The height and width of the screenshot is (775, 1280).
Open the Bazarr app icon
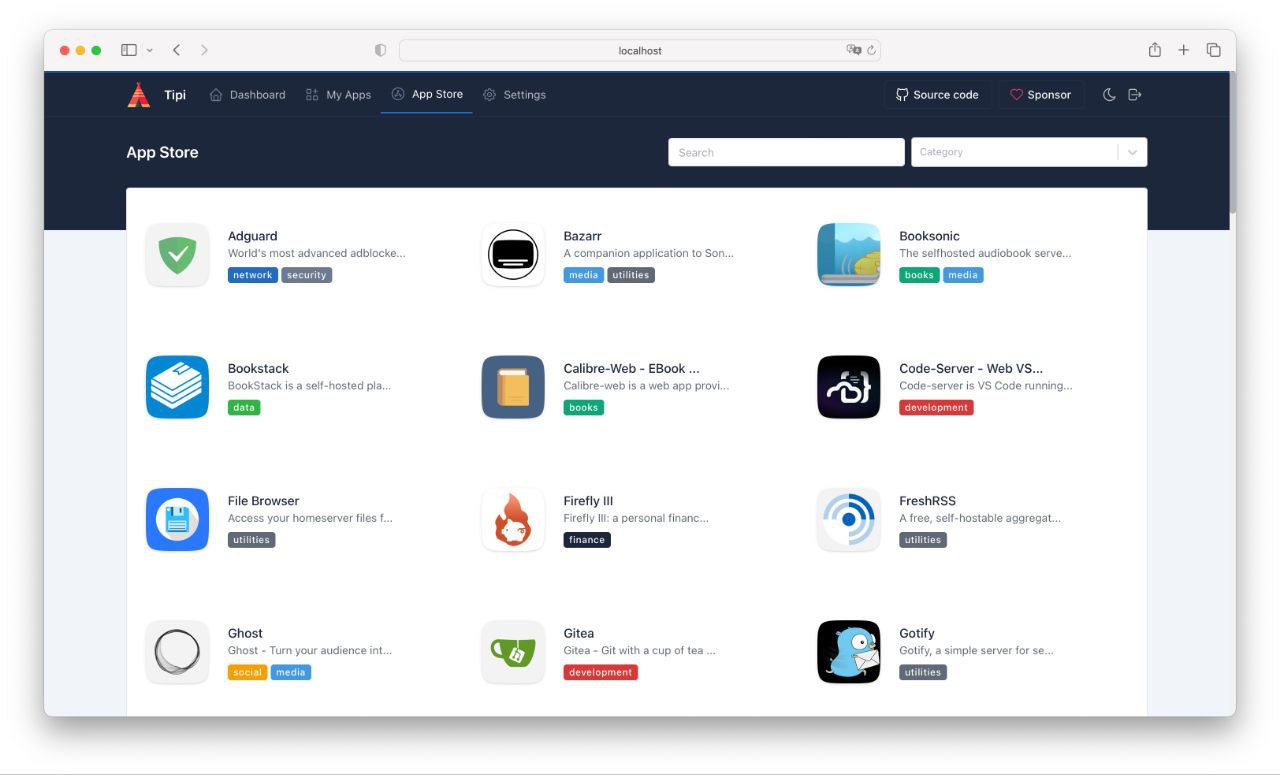[513, 255]
